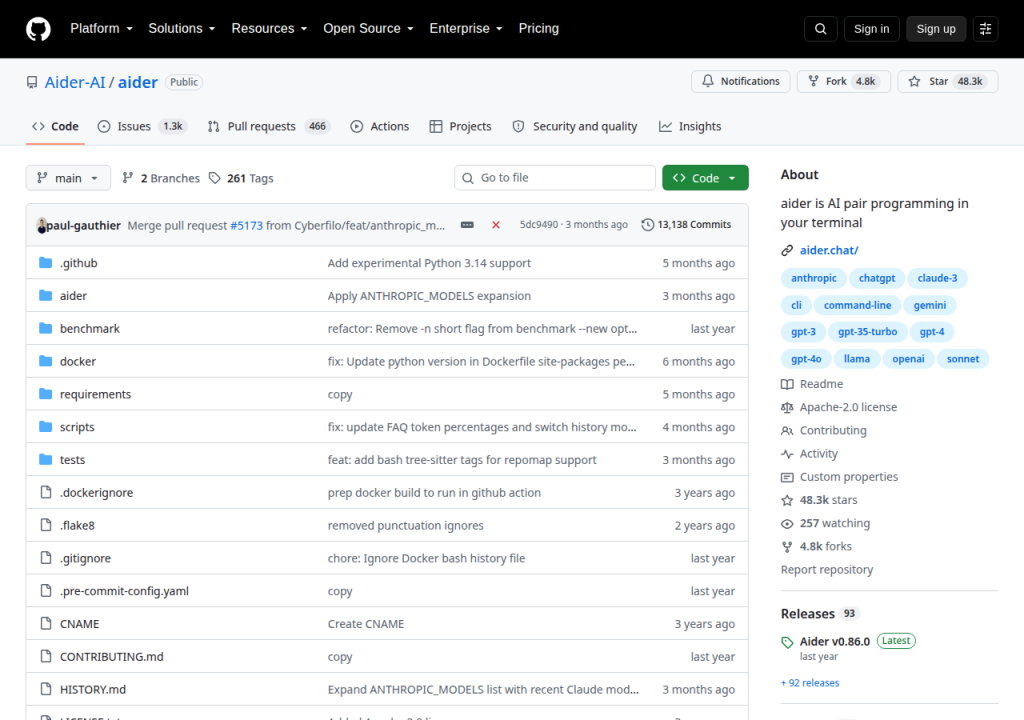The image size is (1024, 720).
Task: Open the Platform dropdown menu
Action: [x=101, y=29]
